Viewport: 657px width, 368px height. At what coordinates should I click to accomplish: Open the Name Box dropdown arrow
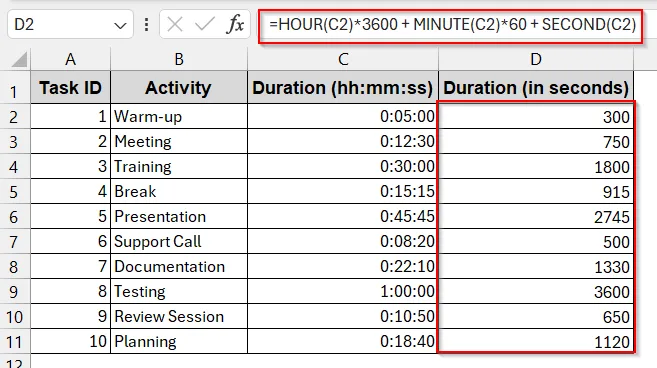[x=120, y=25]
